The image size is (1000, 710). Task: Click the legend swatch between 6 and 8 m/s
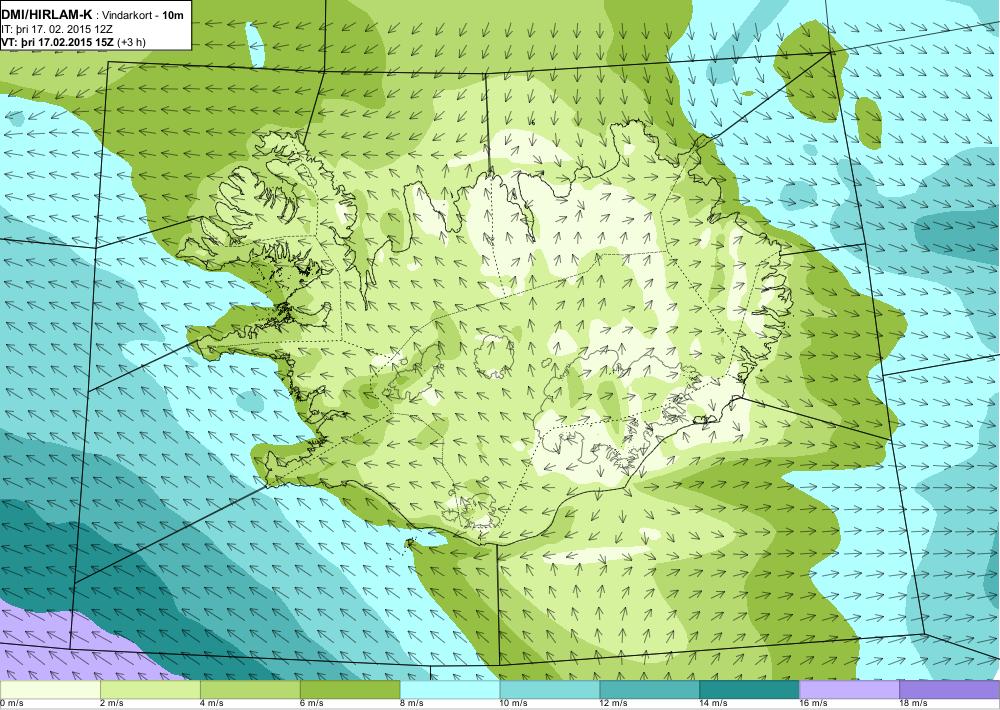pyautogui.click(x=350, y=690)
